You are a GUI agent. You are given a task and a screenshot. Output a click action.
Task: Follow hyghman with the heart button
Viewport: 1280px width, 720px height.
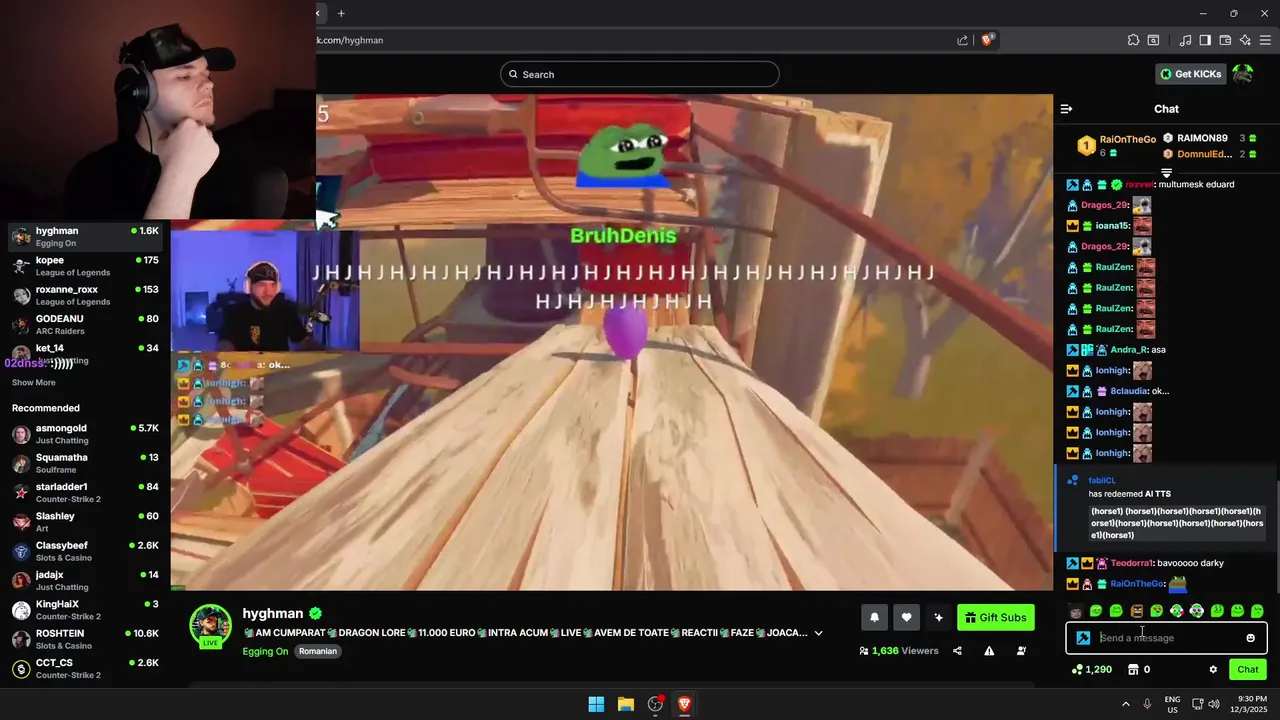(906, 617)
